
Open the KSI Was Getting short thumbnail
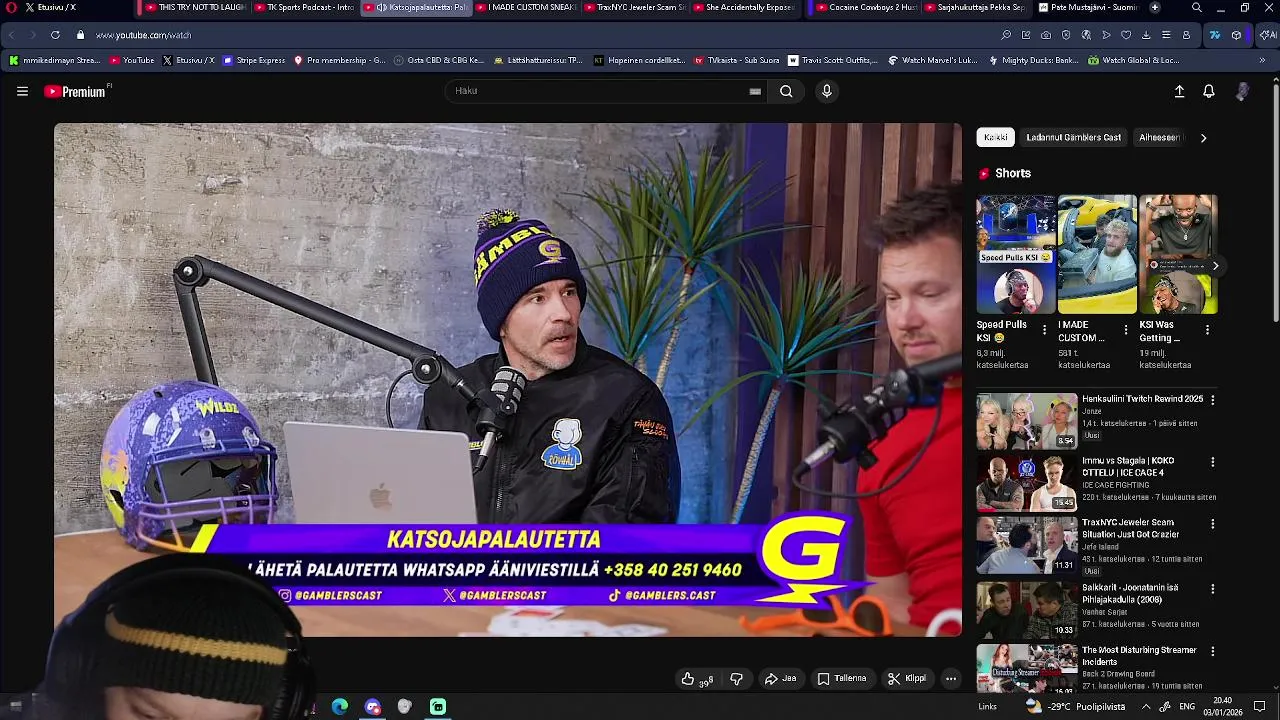point(1178,254)
